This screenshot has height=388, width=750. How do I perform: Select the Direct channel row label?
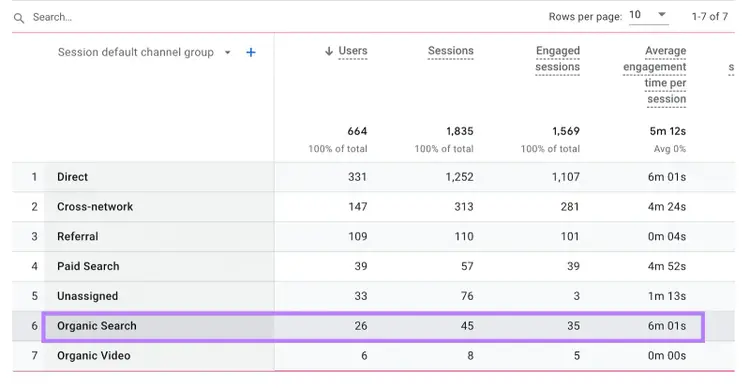72,177
